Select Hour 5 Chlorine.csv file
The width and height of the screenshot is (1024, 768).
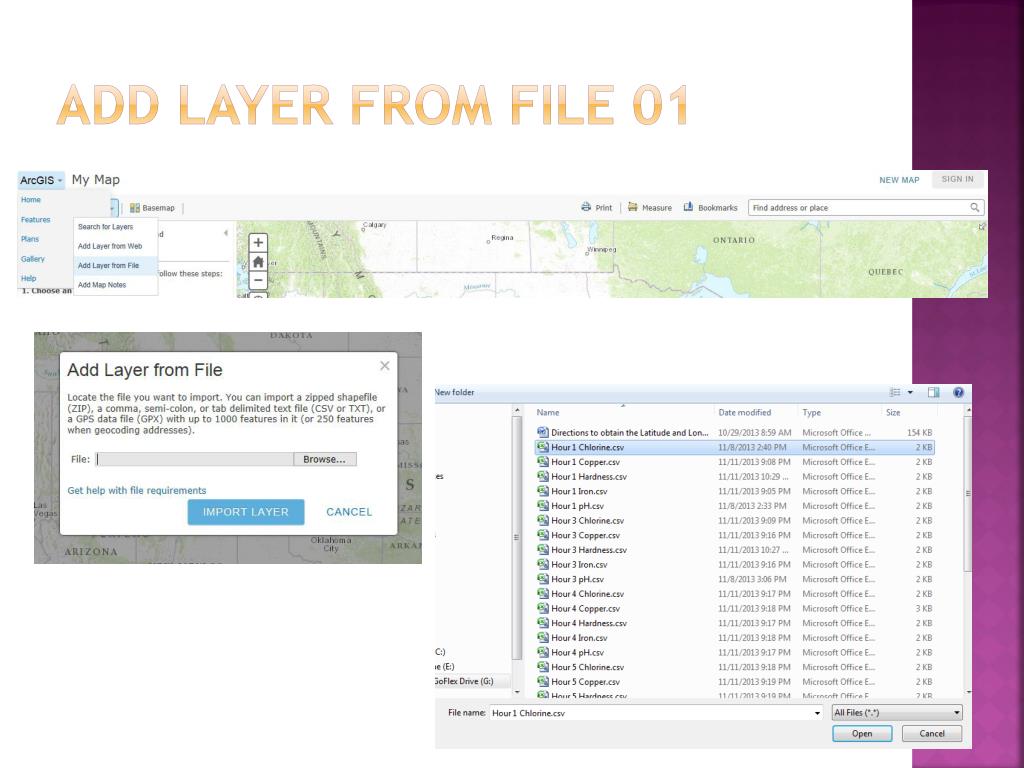735,667
